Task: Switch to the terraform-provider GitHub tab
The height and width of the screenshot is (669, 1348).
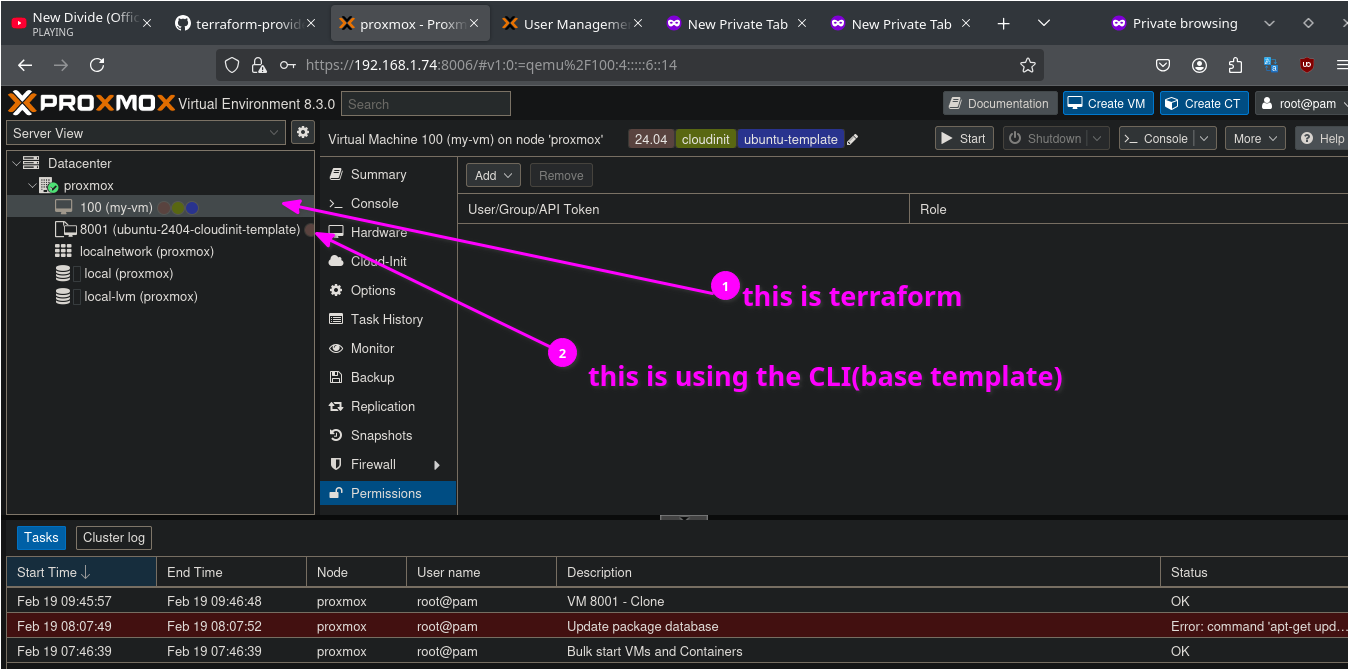Action: pos(238,24)
